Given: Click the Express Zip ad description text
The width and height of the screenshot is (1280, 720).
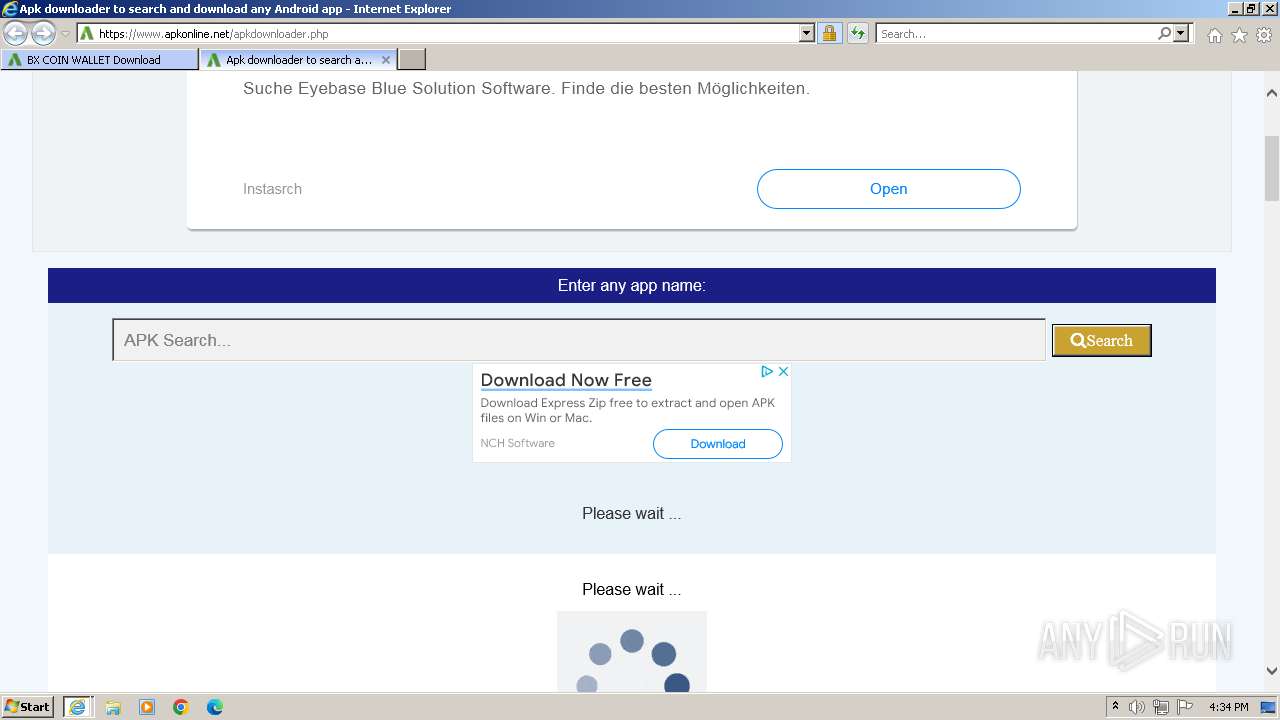Looking at the screenshot, I should pyautogui.click(x=628, y=410).
